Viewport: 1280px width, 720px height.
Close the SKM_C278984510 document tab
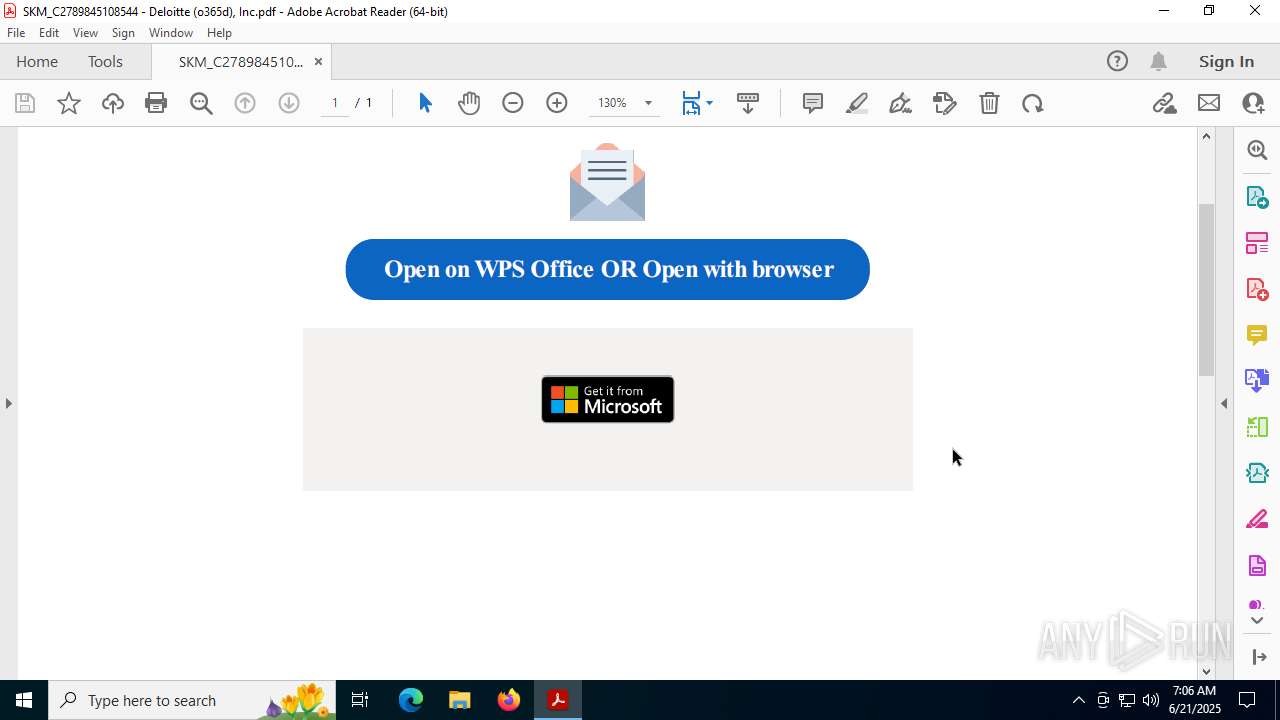tap(318, 61)
